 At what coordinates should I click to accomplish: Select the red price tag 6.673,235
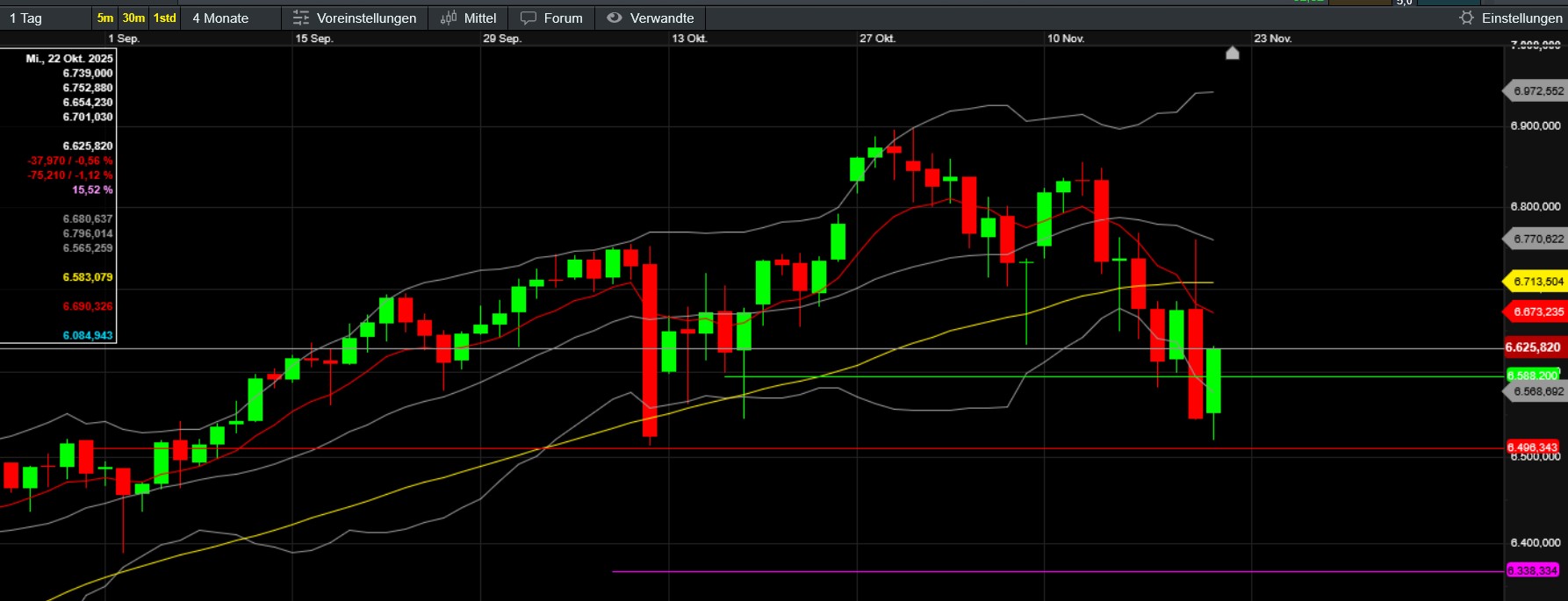pos(1537,311)
